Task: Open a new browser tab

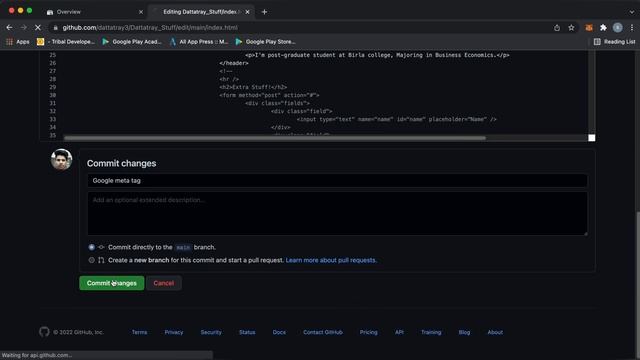Action: [264, 12]
